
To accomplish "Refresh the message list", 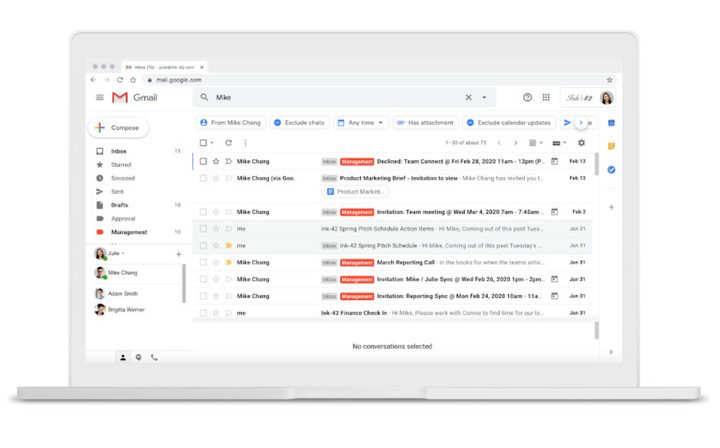I will point(228,143).
